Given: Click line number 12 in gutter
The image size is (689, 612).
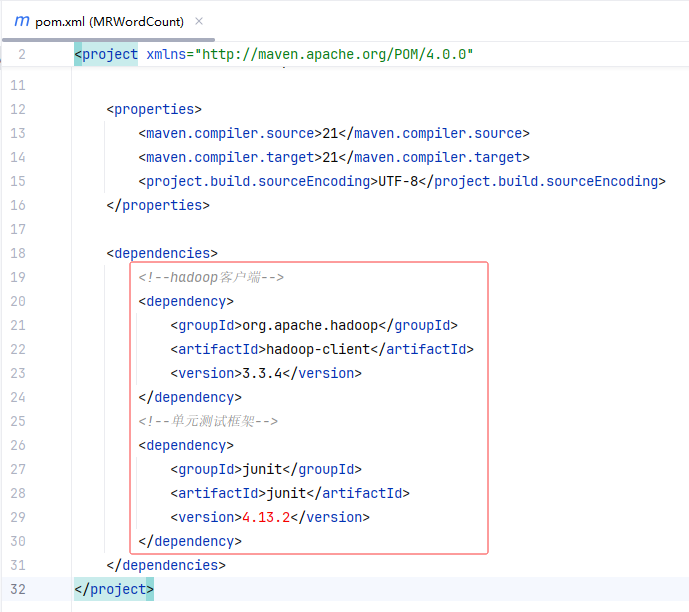Looking at the screenshot, I should click(18, 109).
